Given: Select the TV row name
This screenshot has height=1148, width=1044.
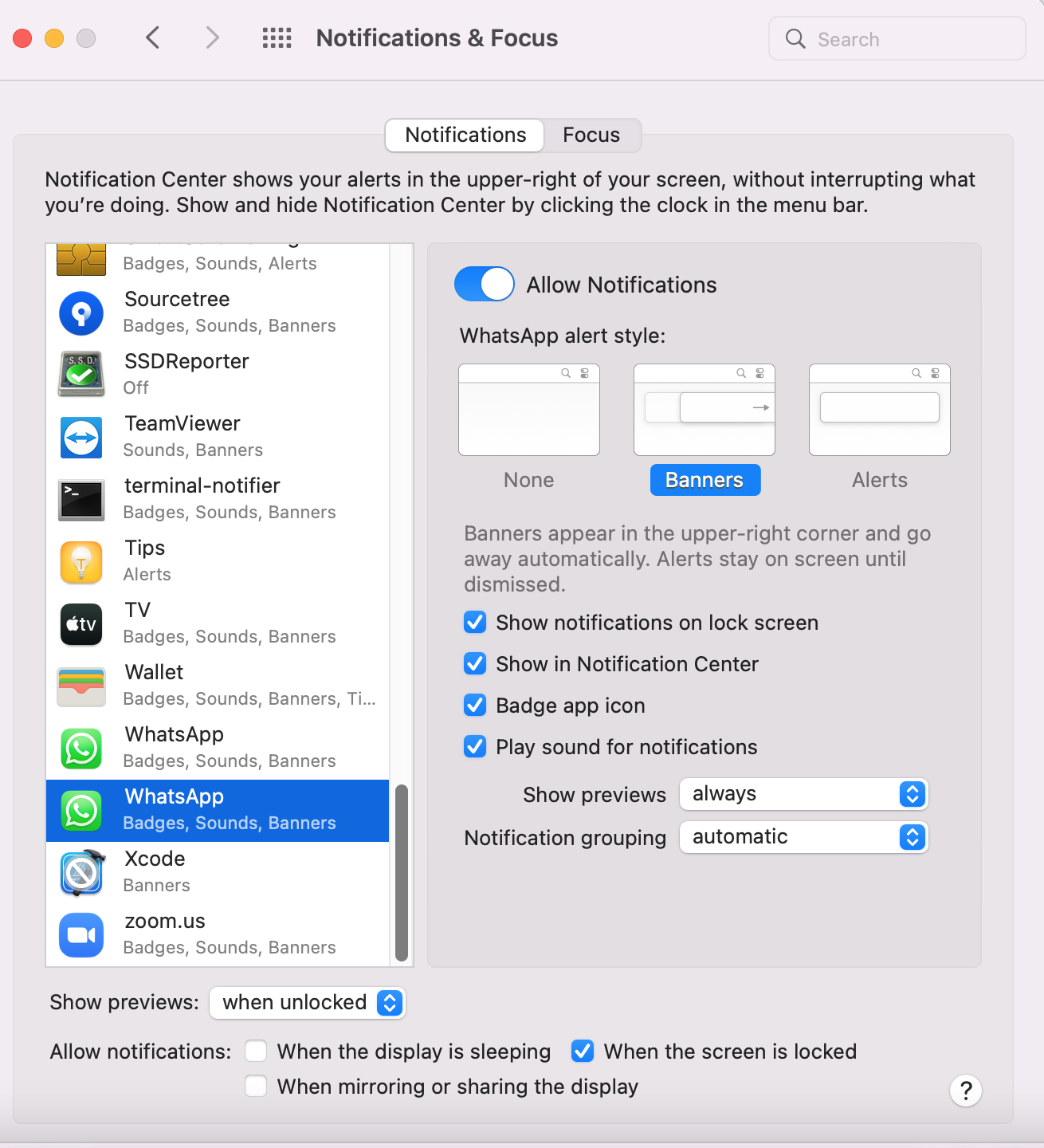Looking at the screenshot, I should point(138,610).
